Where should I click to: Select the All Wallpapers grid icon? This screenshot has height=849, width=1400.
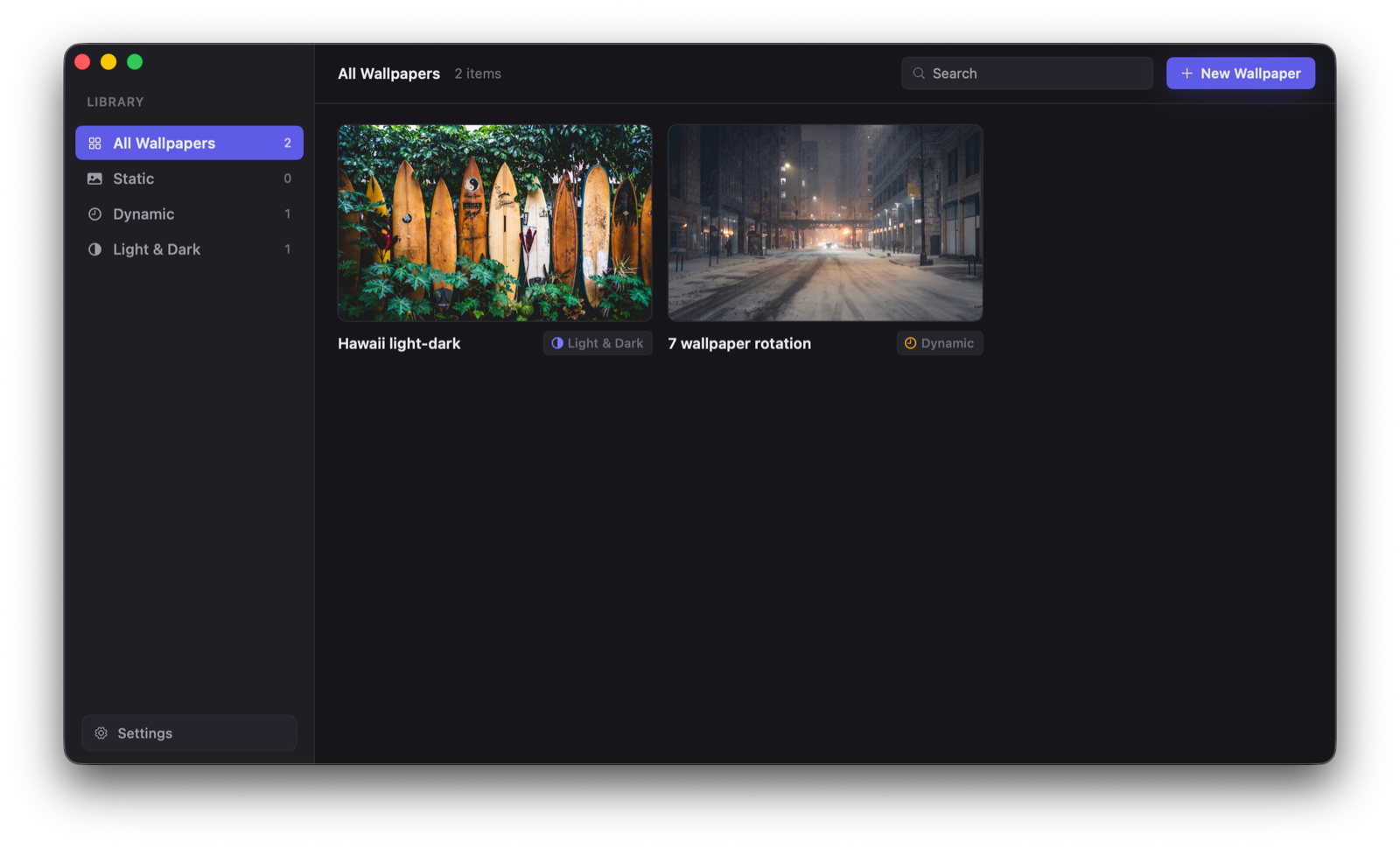tap(94, 143)
